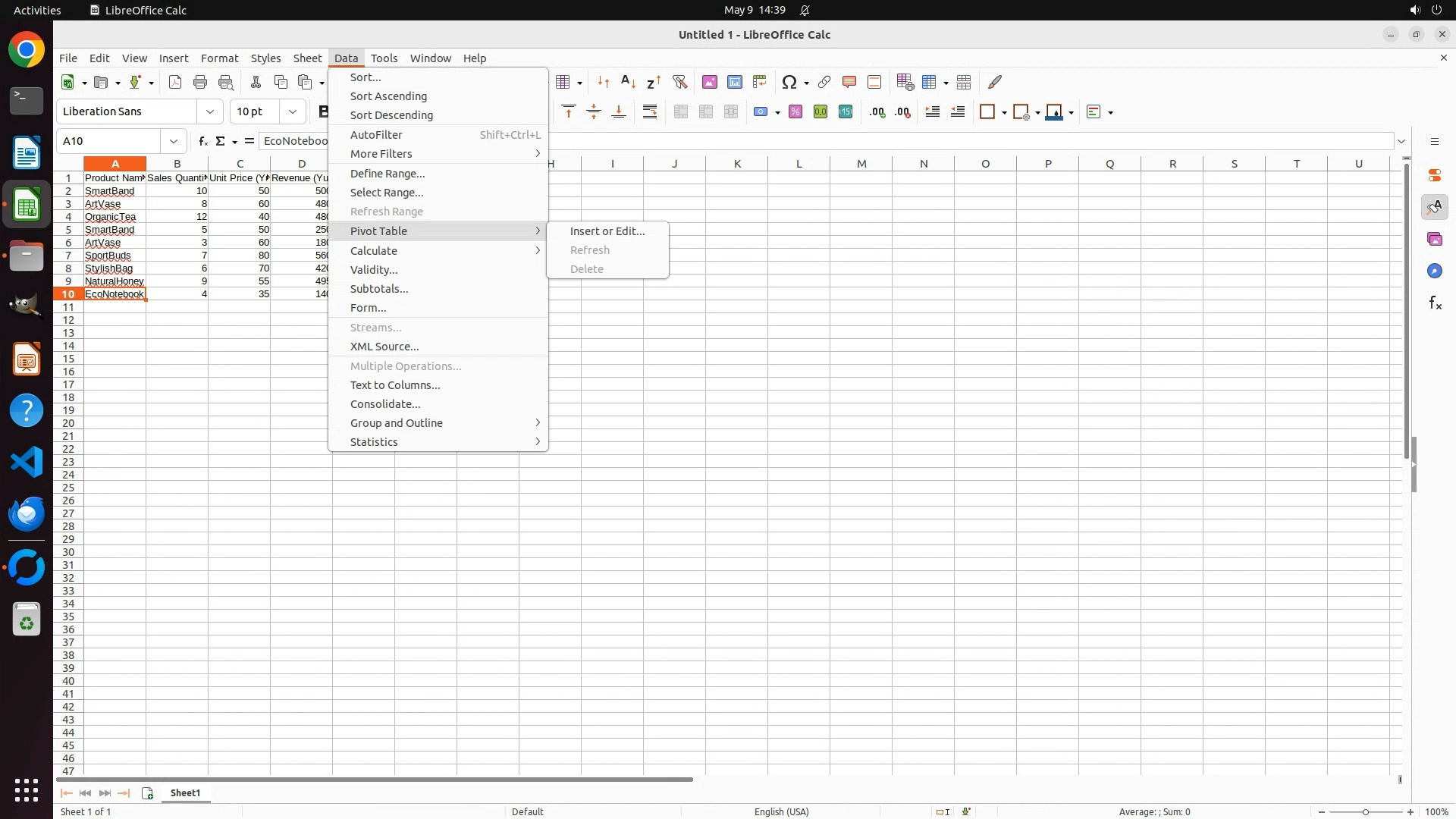This screenshot has height=819, width=1456.
Task: Click the Print icon in toolbar
Action: [200, 82]
